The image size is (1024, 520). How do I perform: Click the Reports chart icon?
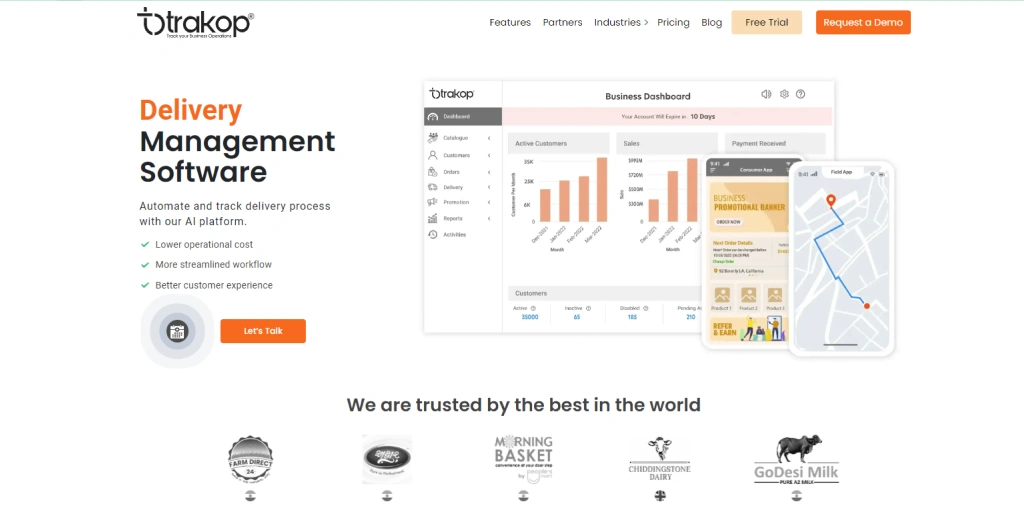[432, 218]
